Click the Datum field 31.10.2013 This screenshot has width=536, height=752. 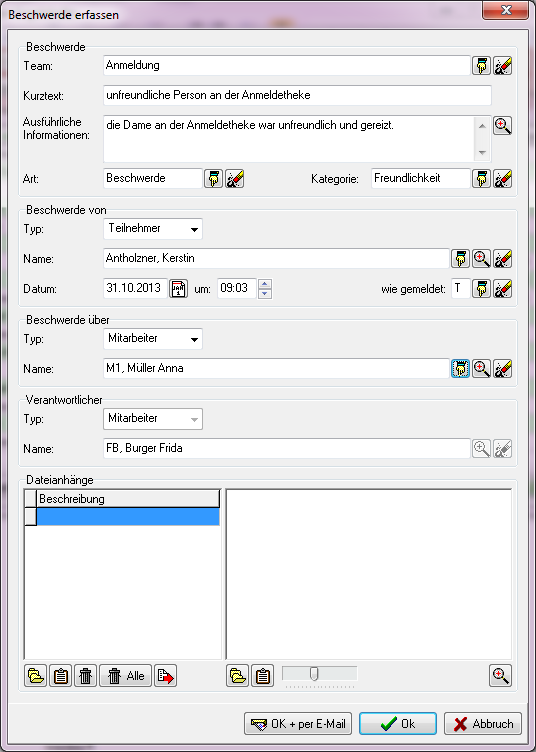136,289
